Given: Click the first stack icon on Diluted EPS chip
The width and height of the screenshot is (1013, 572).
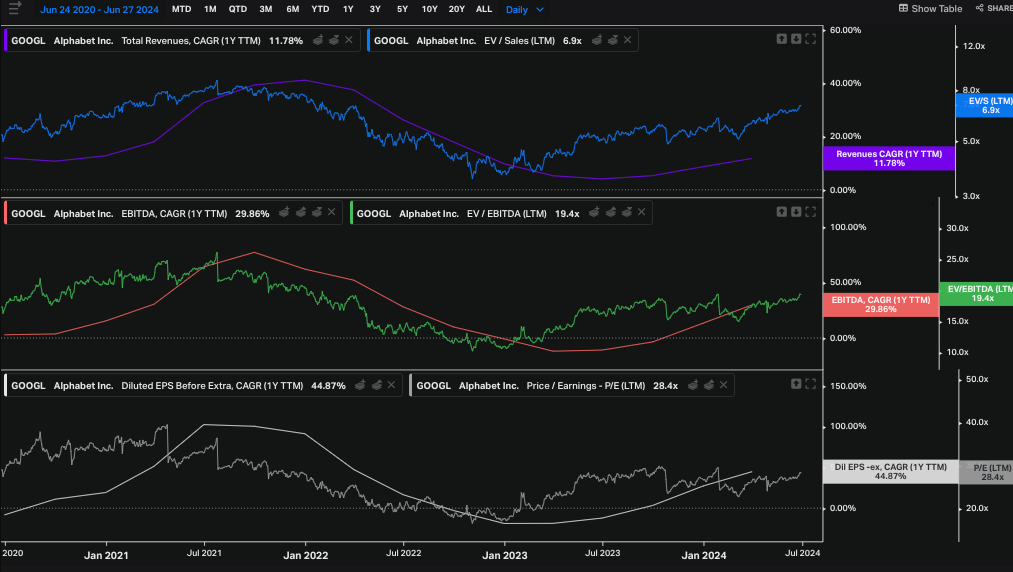Looking at the screenshot, I should pyautogui.click(x=360, y=385).
